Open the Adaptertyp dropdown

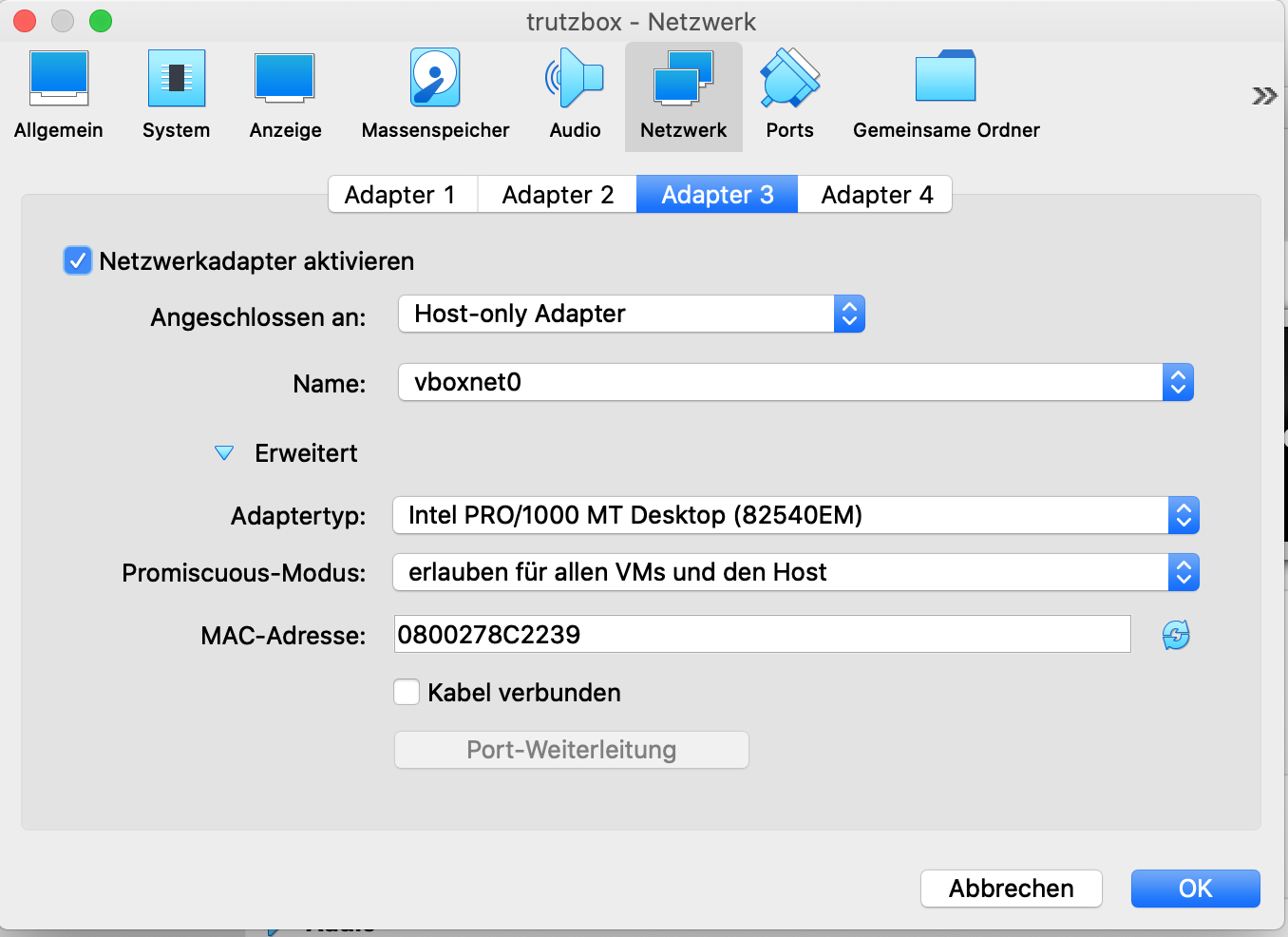coord(795,515)
